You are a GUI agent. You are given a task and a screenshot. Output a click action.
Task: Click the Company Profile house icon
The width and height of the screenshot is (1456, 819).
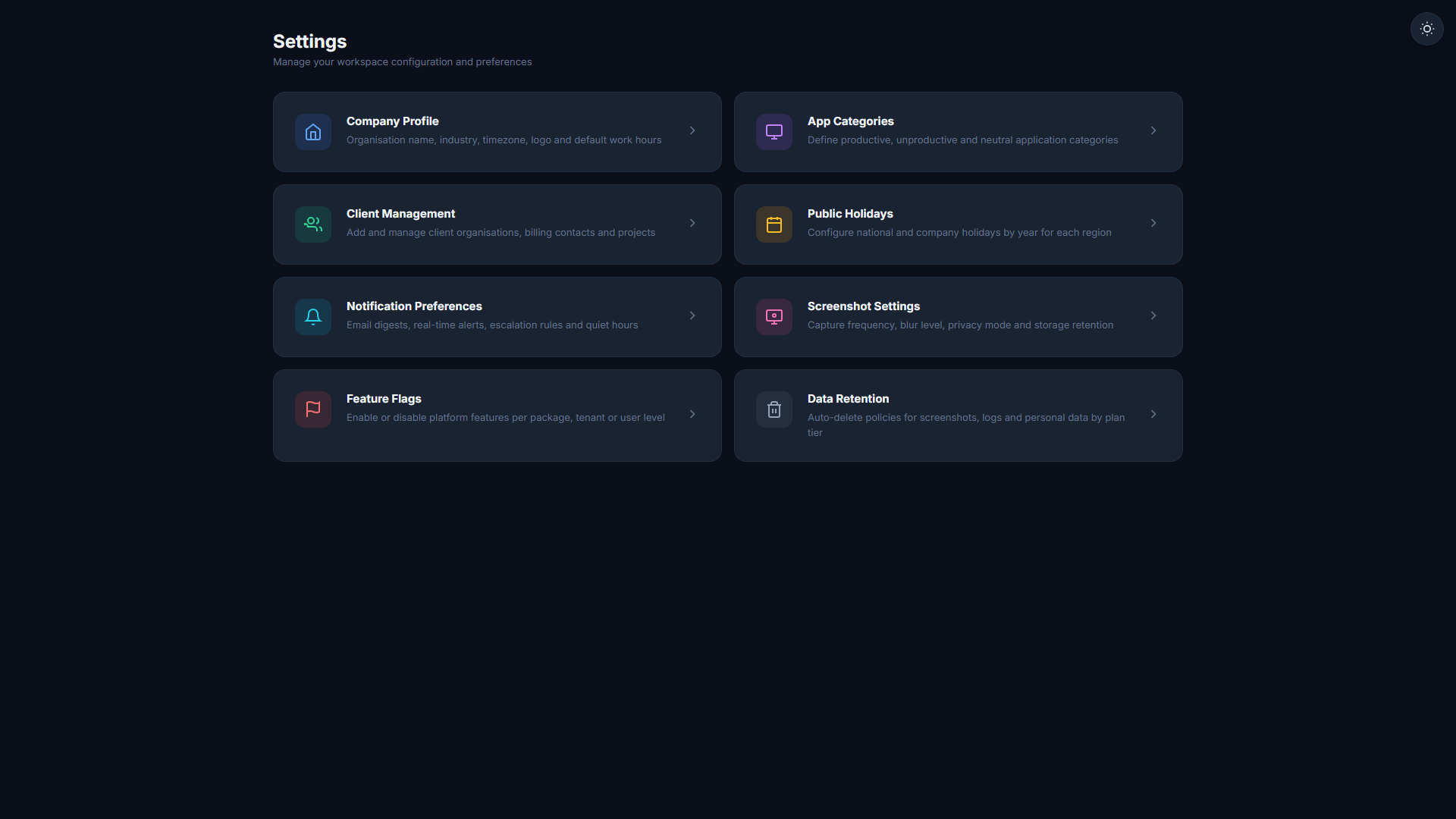(313, 132)
